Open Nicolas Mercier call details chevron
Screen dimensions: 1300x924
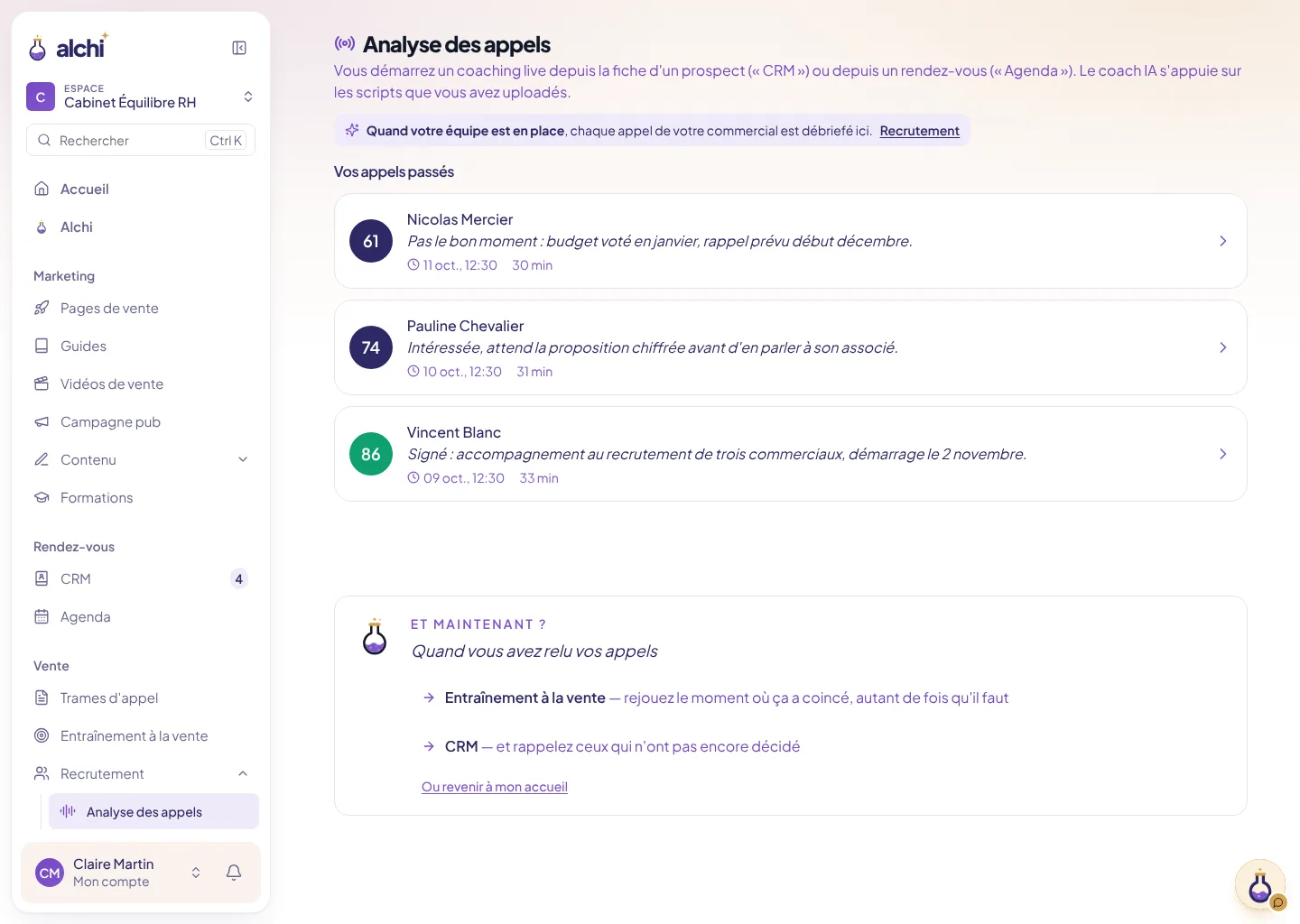pyautogui.click(x=1223, y=241)
